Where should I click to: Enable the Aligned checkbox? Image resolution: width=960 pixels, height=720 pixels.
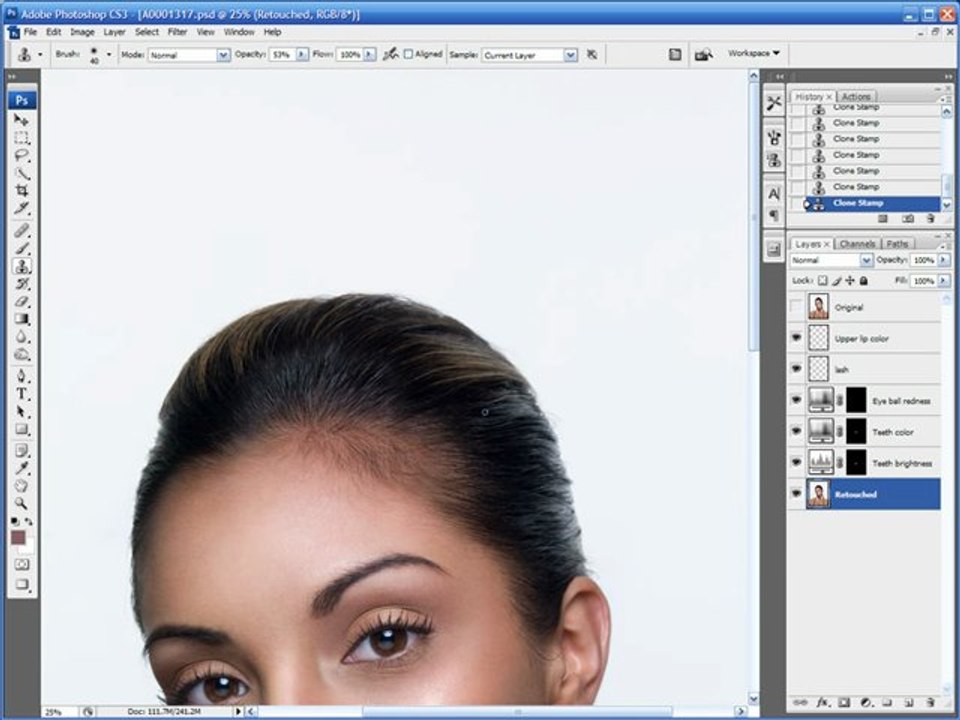[409, 54]
